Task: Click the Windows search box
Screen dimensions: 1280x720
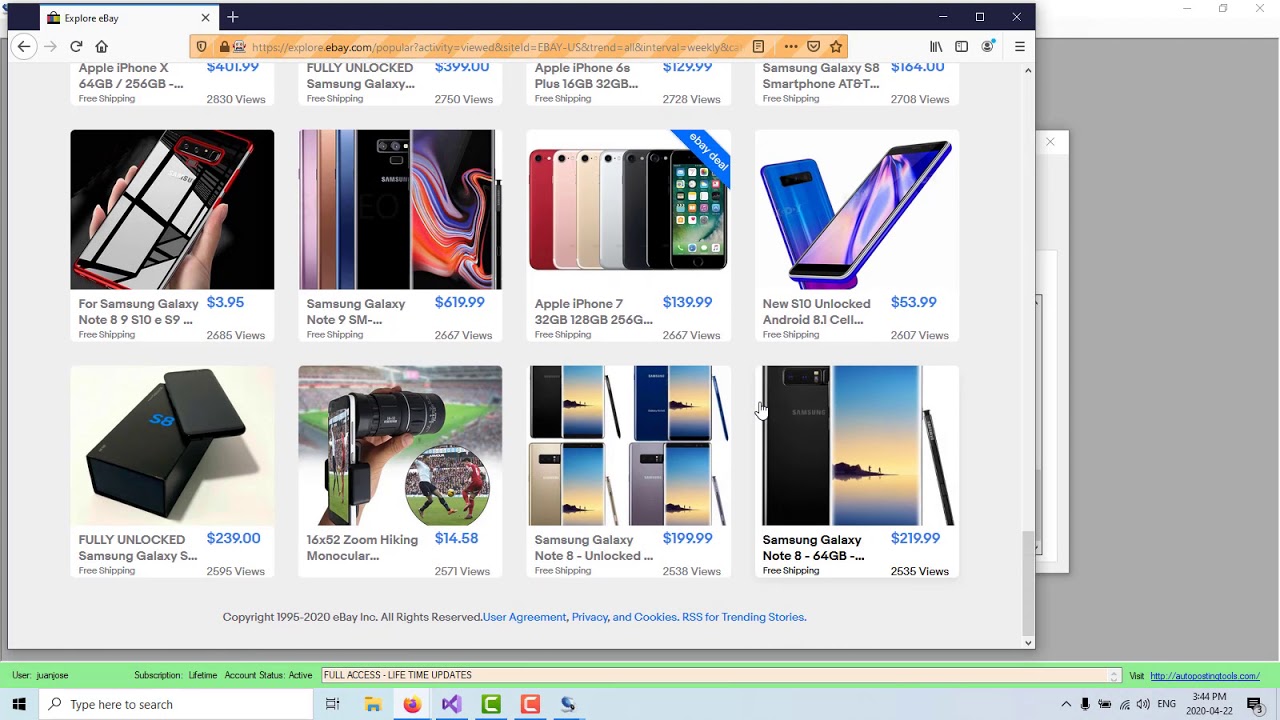Action: point(178,704)
